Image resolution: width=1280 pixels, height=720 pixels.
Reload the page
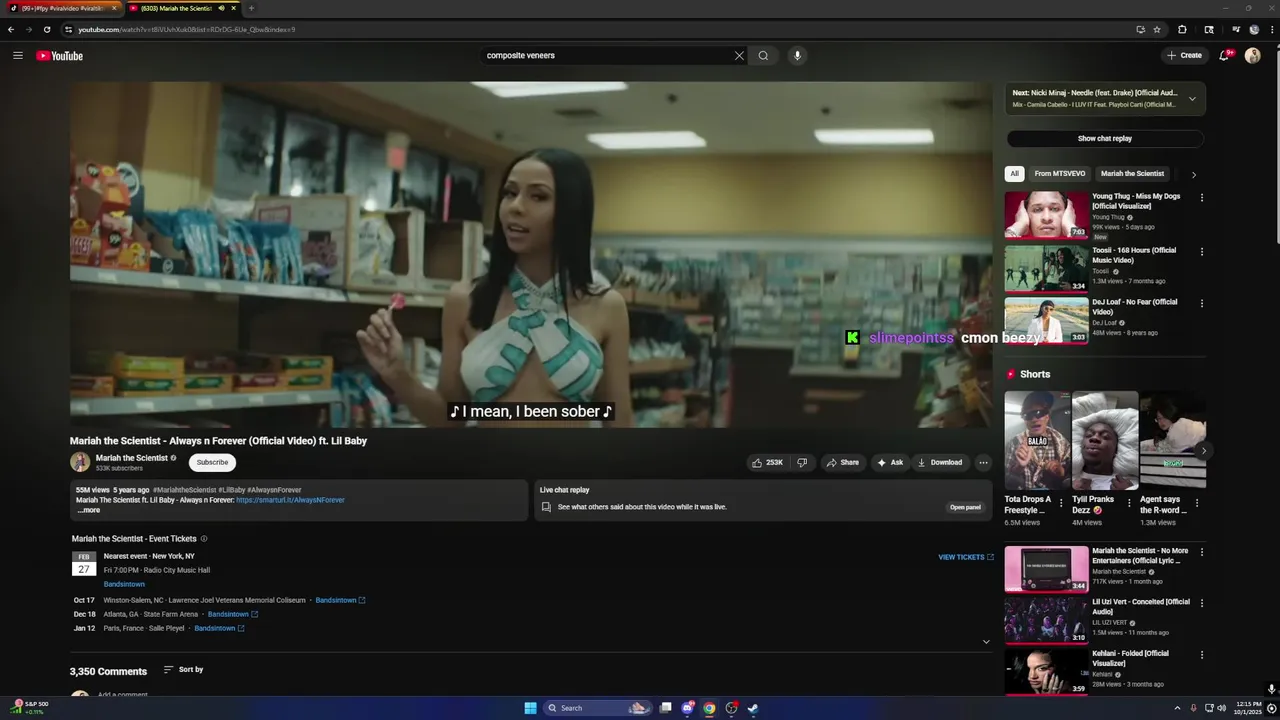coord(46,29)
